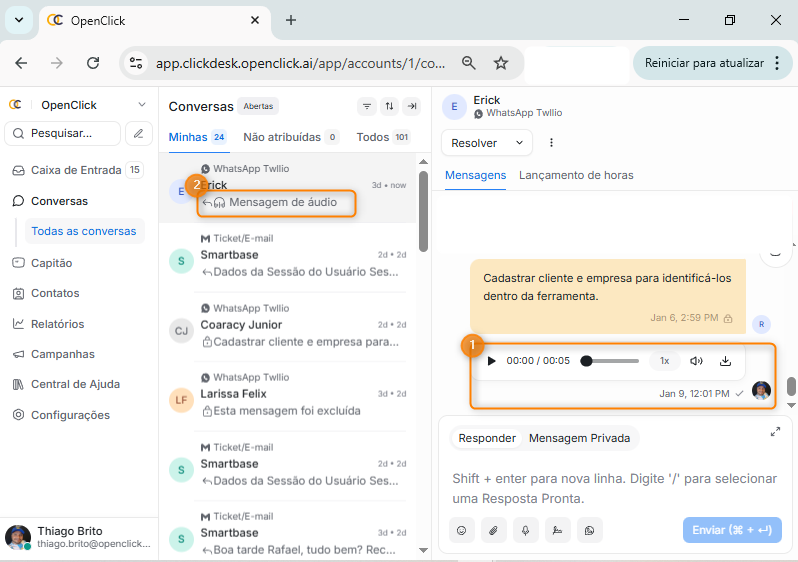
Task: Open conversation more options menu
Action: click(551, 143)
